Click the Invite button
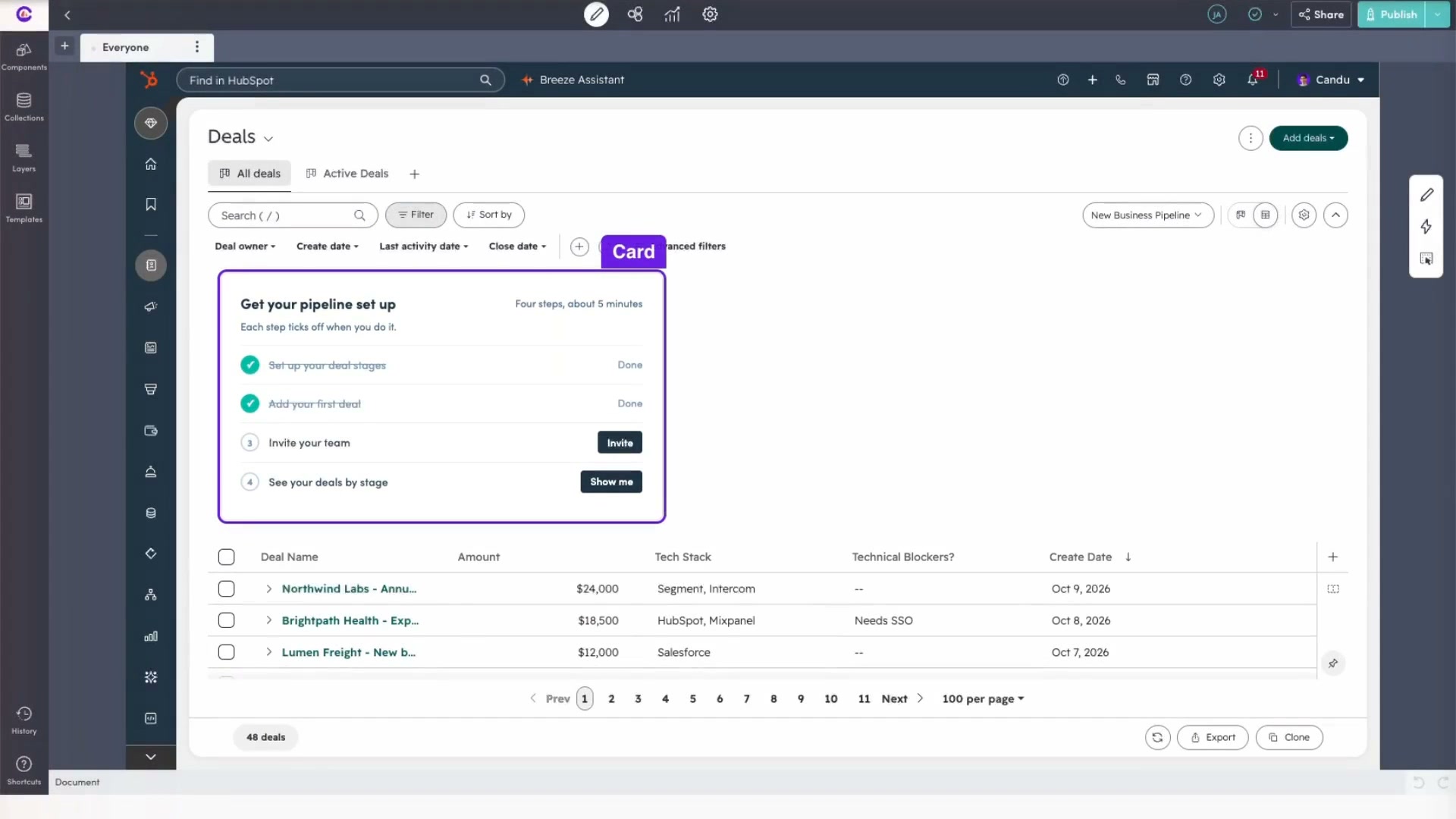The width and height of the screenshot is (1456, 819). point(620,443)
